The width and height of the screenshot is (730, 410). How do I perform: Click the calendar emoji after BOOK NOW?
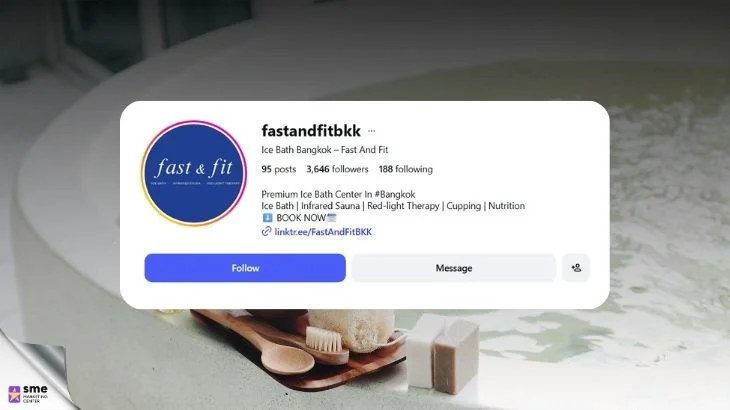pyautogui.click(x=331, y=217)
